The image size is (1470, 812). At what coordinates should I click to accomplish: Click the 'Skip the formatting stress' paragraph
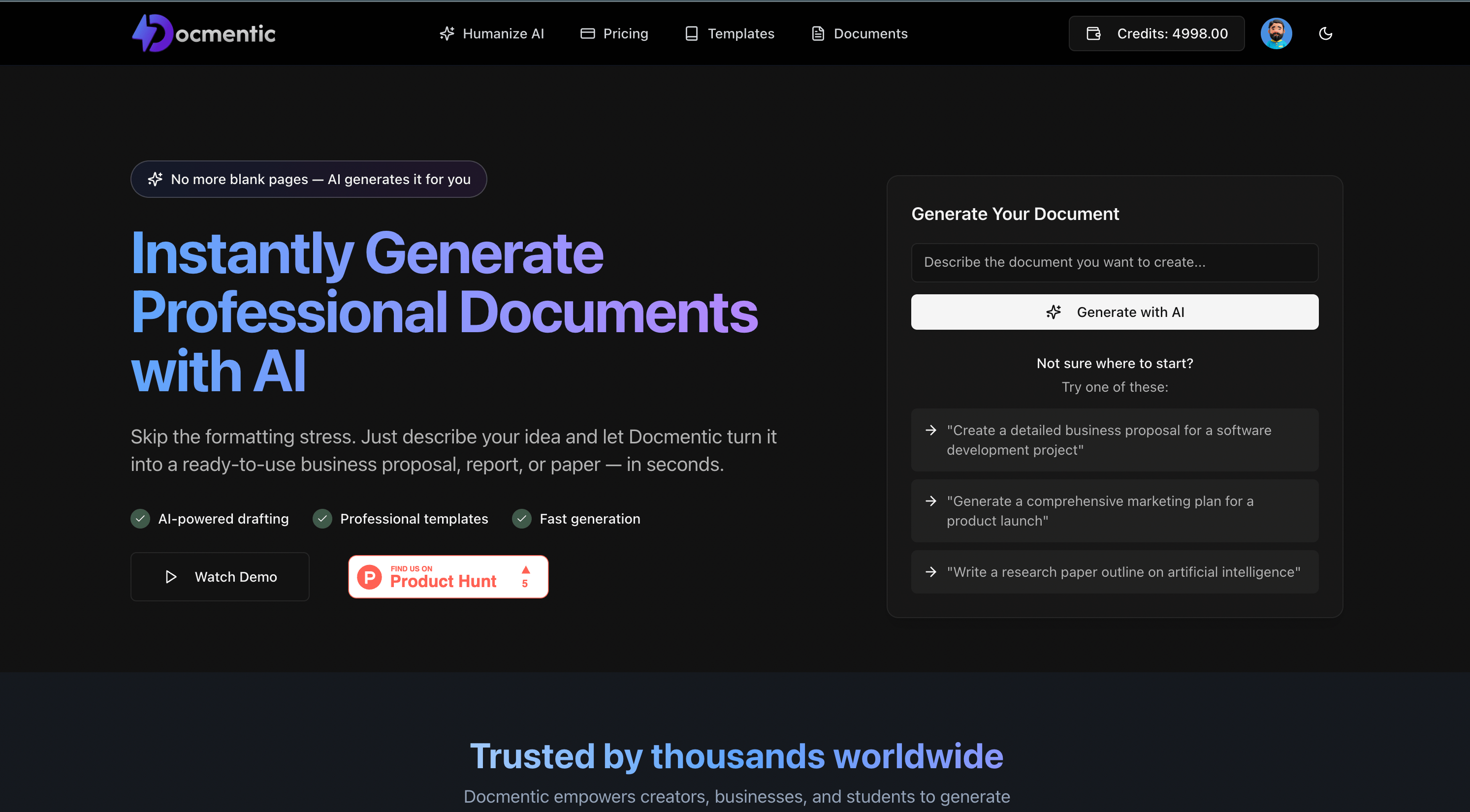pos(453,450)
